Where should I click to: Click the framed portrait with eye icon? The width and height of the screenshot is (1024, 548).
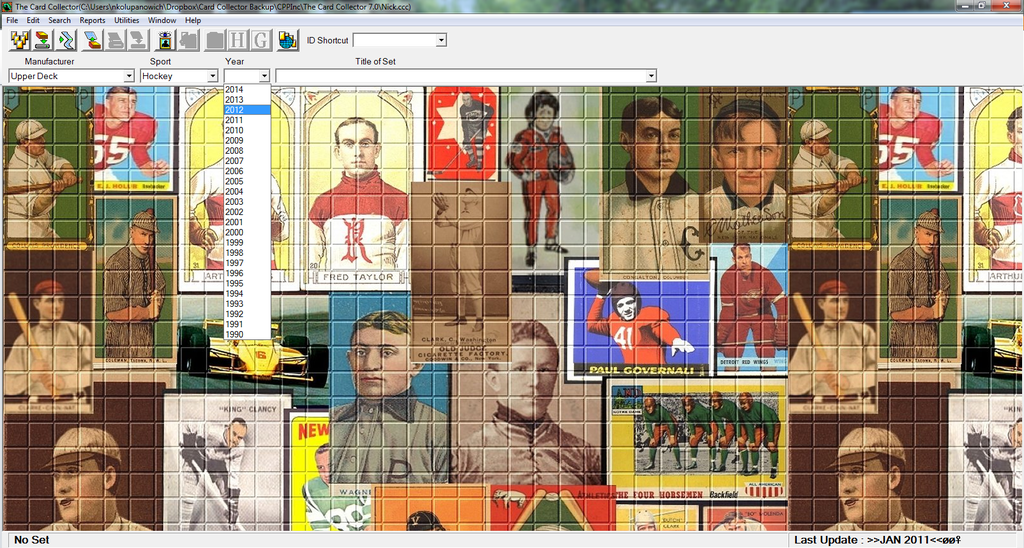[x=165, y=40]
